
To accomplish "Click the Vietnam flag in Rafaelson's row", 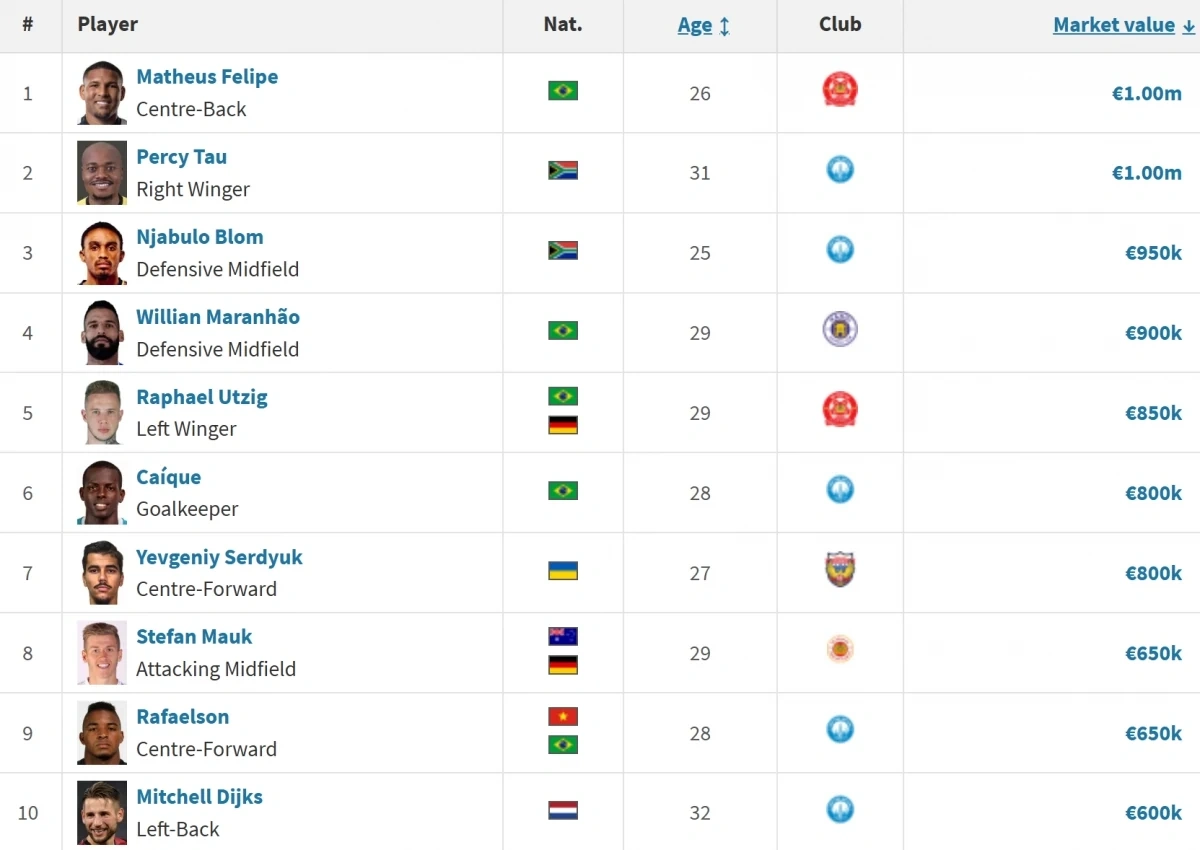I will 562,717.
